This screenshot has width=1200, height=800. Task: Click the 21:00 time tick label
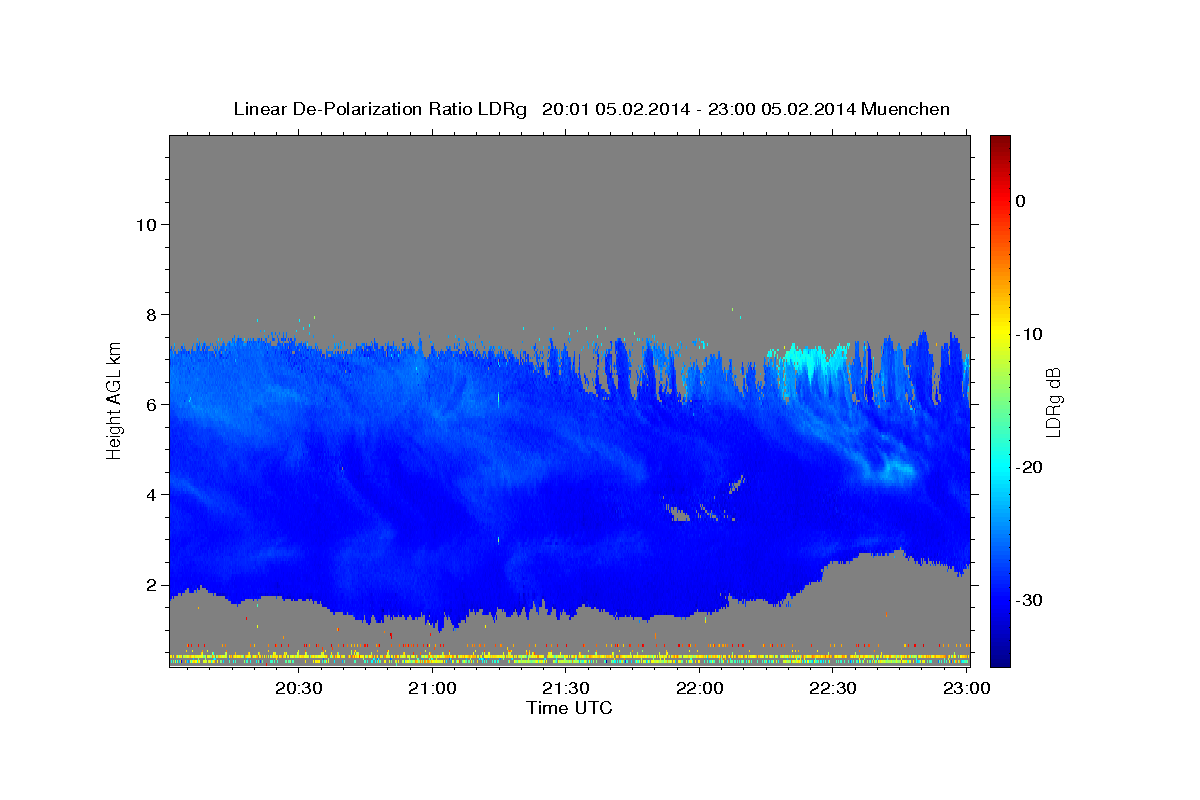coord(432,688)
